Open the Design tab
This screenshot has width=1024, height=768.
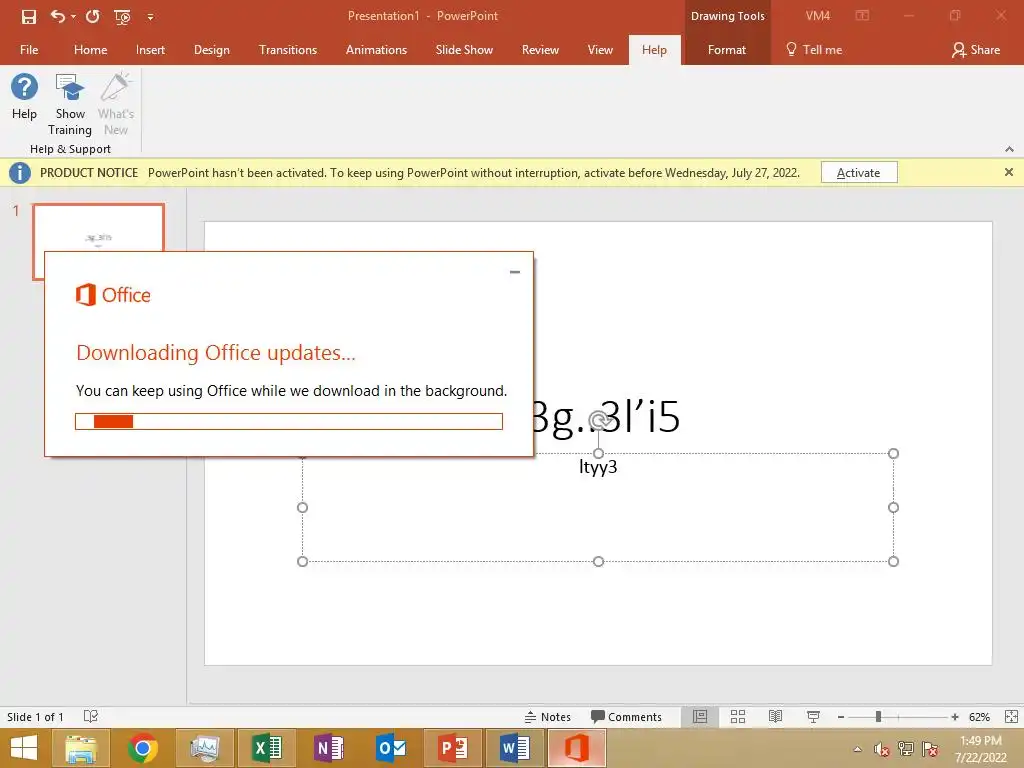[212, 50]
